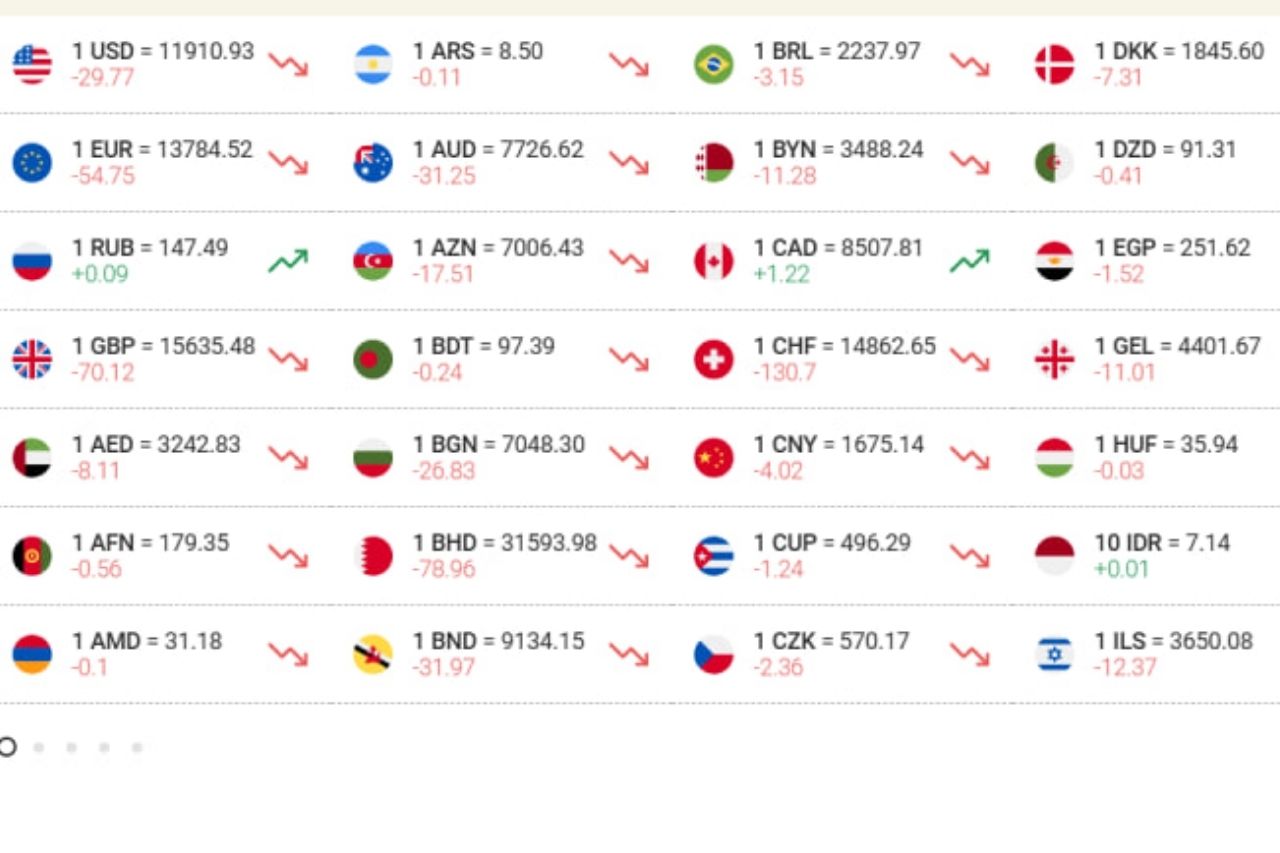This screenshot has height=853, width=1280.
Task: Open the 1 EUR = 13784.52 rate
Action: click(x=162, y=150)
